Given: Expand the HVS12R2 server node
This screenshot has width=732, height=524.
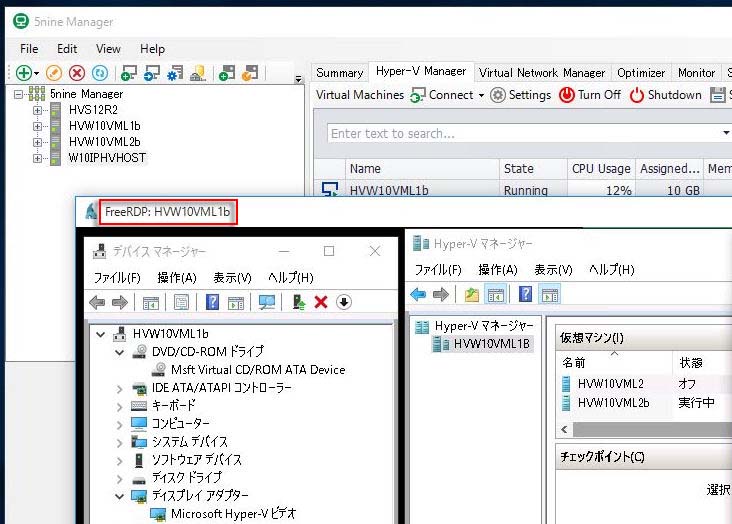Looking at the screenshot, I should pos(37,110).
